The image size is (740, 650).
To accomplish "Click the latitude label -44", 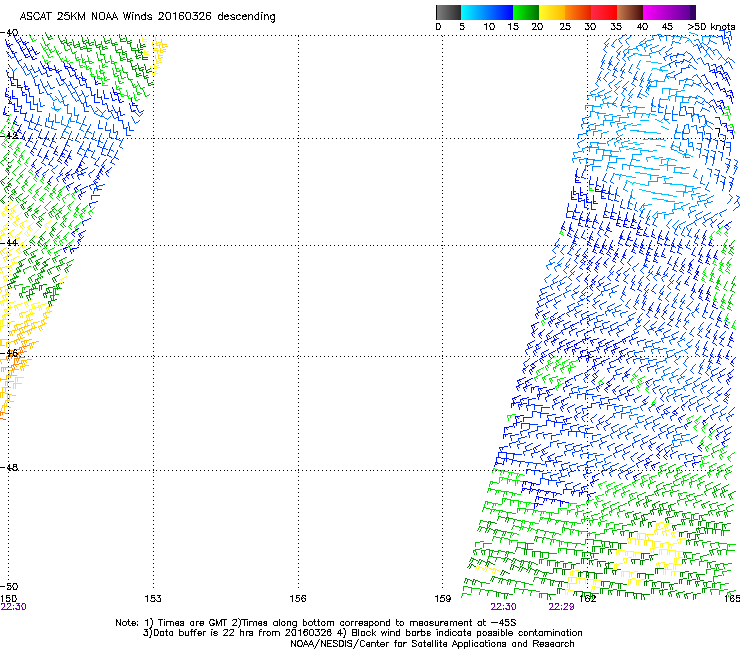I will 9,243.
